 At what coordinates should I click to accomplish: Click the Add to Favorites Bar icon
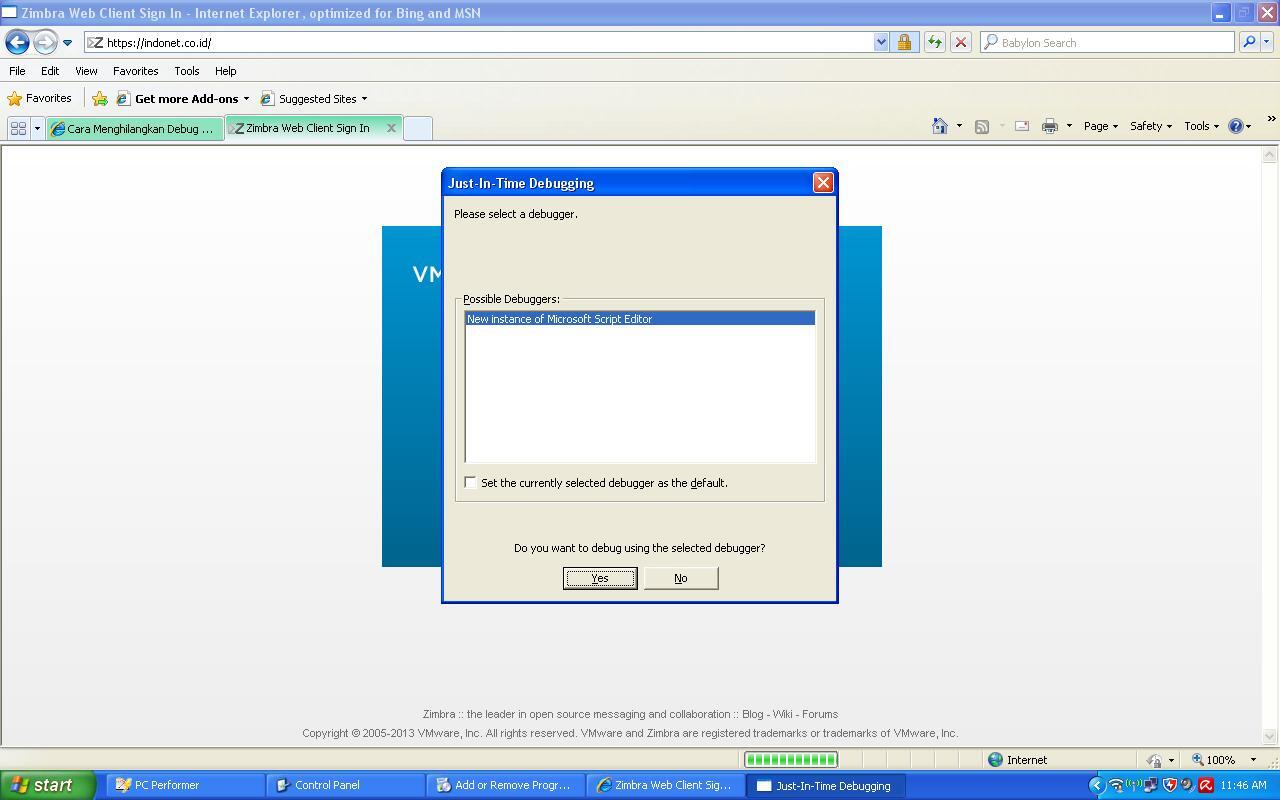coord(100,98)
